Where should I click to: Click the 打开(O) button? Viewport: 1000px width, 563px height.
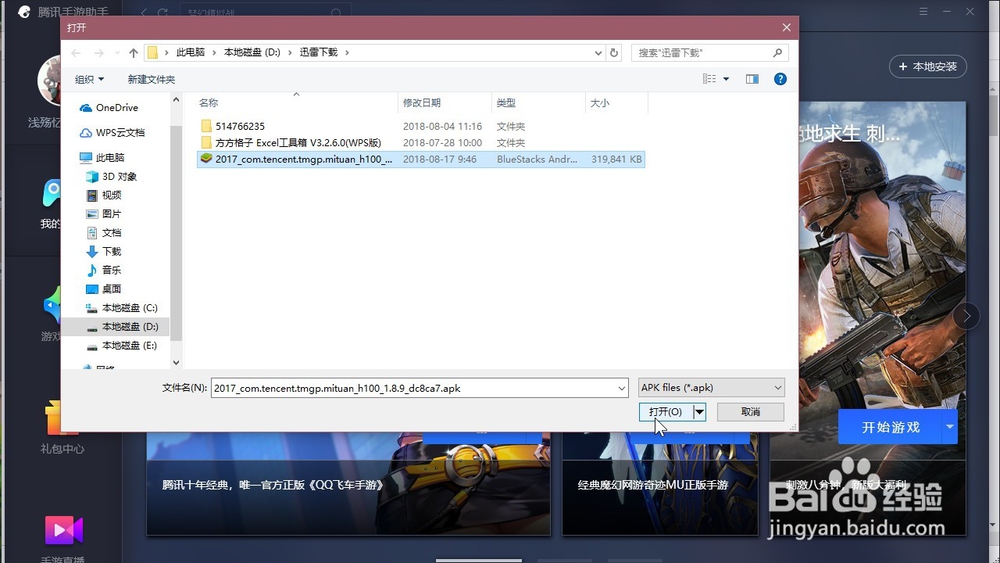point(666,412)
